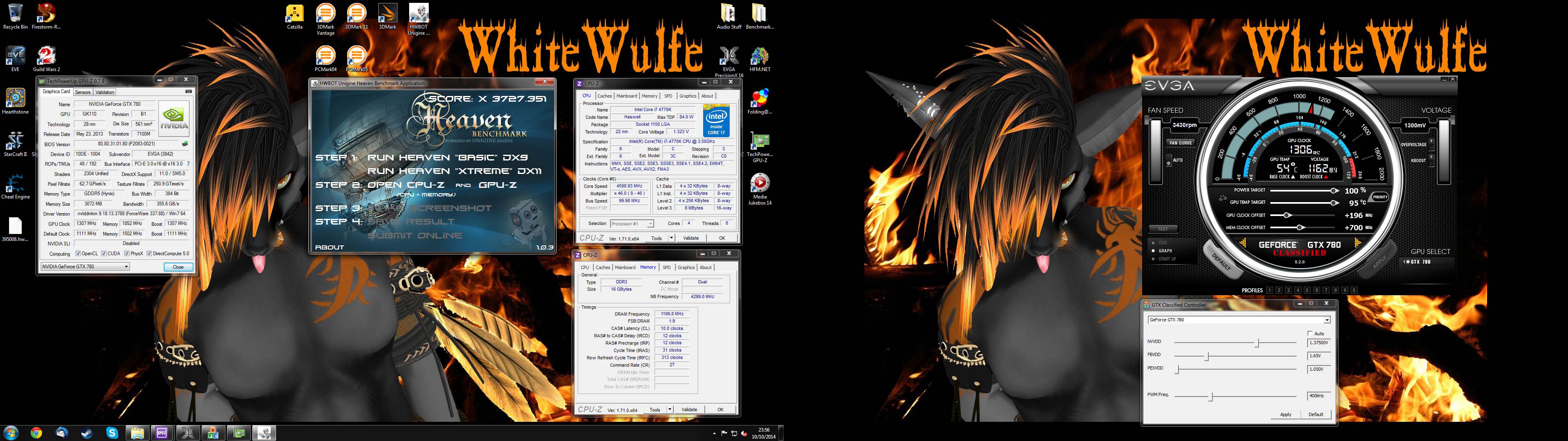Toggle the DirectCompute 5.0 checkbox in GPU-Z

click(150, 254)
